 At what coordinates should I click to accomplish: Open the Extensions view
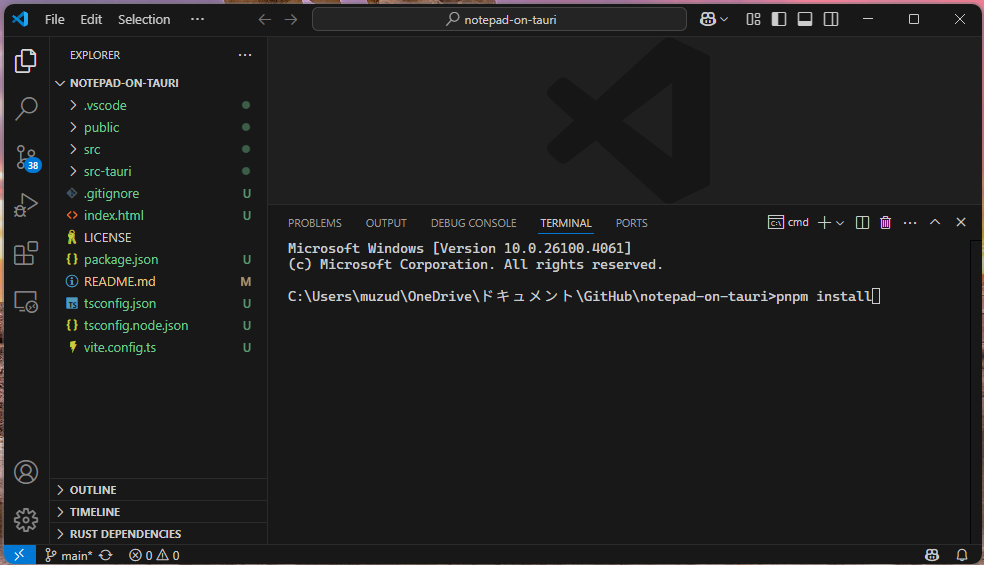(x=26, y=254)
